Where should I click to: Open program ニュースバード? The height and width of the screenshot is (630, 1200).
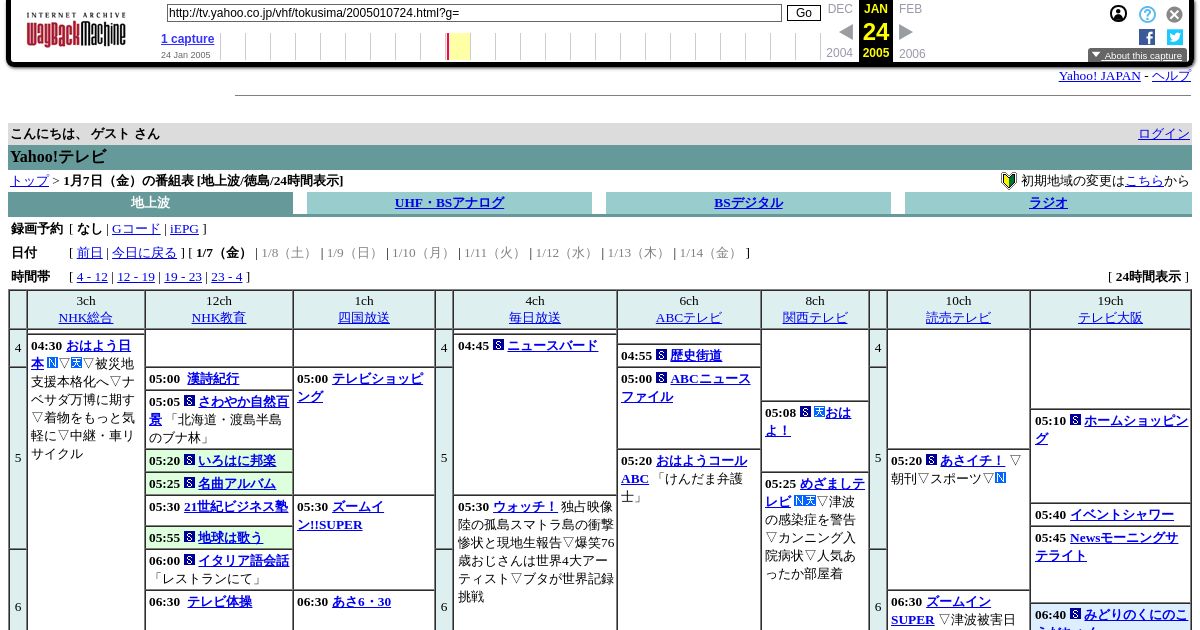552,346
